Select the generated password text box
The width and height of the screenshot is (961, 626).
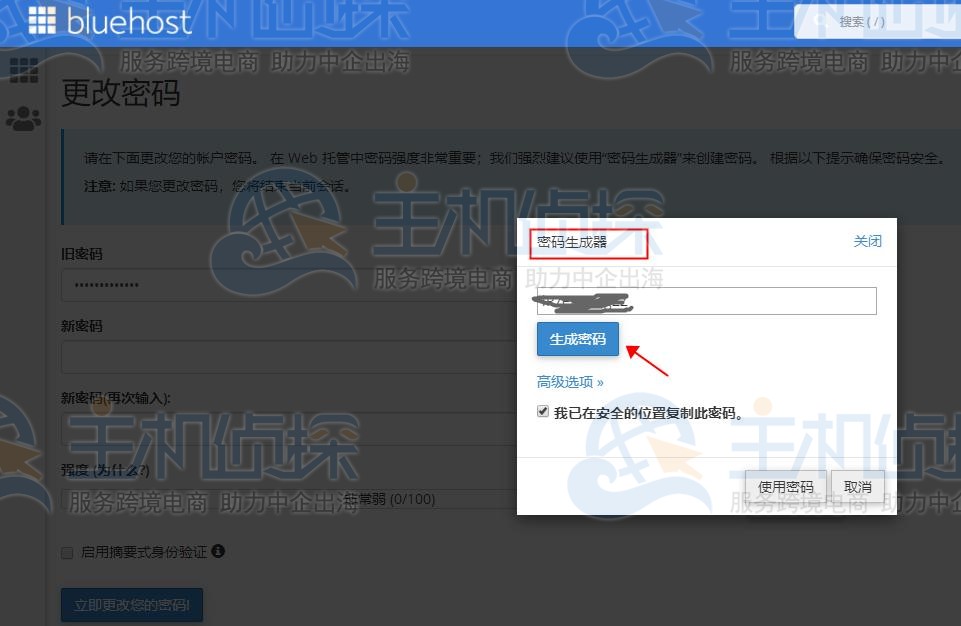point(707,300)
